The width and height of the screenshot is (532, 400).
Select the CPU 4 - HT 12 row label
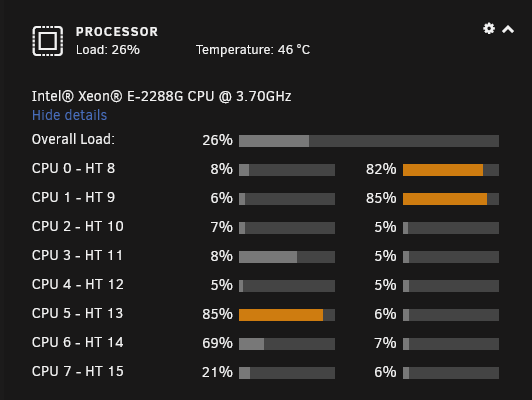(78, 285)
